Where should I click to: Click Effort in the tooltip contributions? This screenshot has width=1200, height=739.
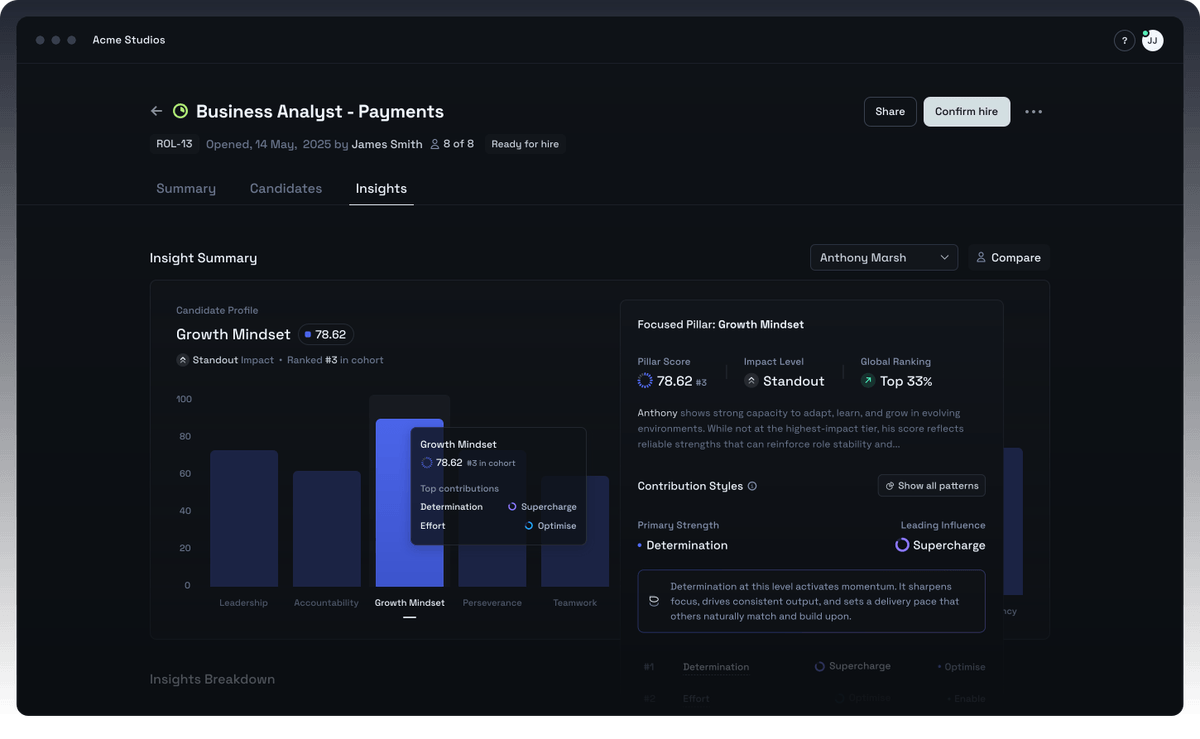point(431,525)
